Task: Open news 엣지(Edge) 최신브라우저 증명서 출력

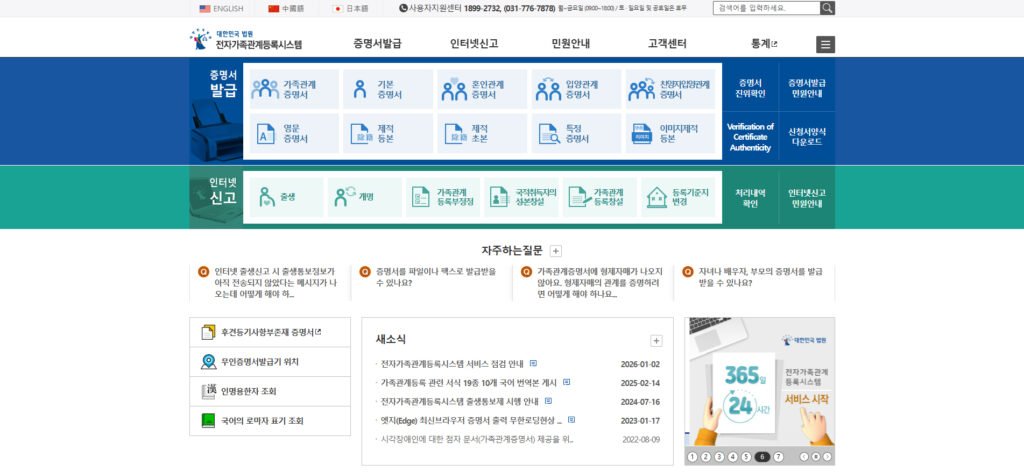Action: tap(471, 420)
